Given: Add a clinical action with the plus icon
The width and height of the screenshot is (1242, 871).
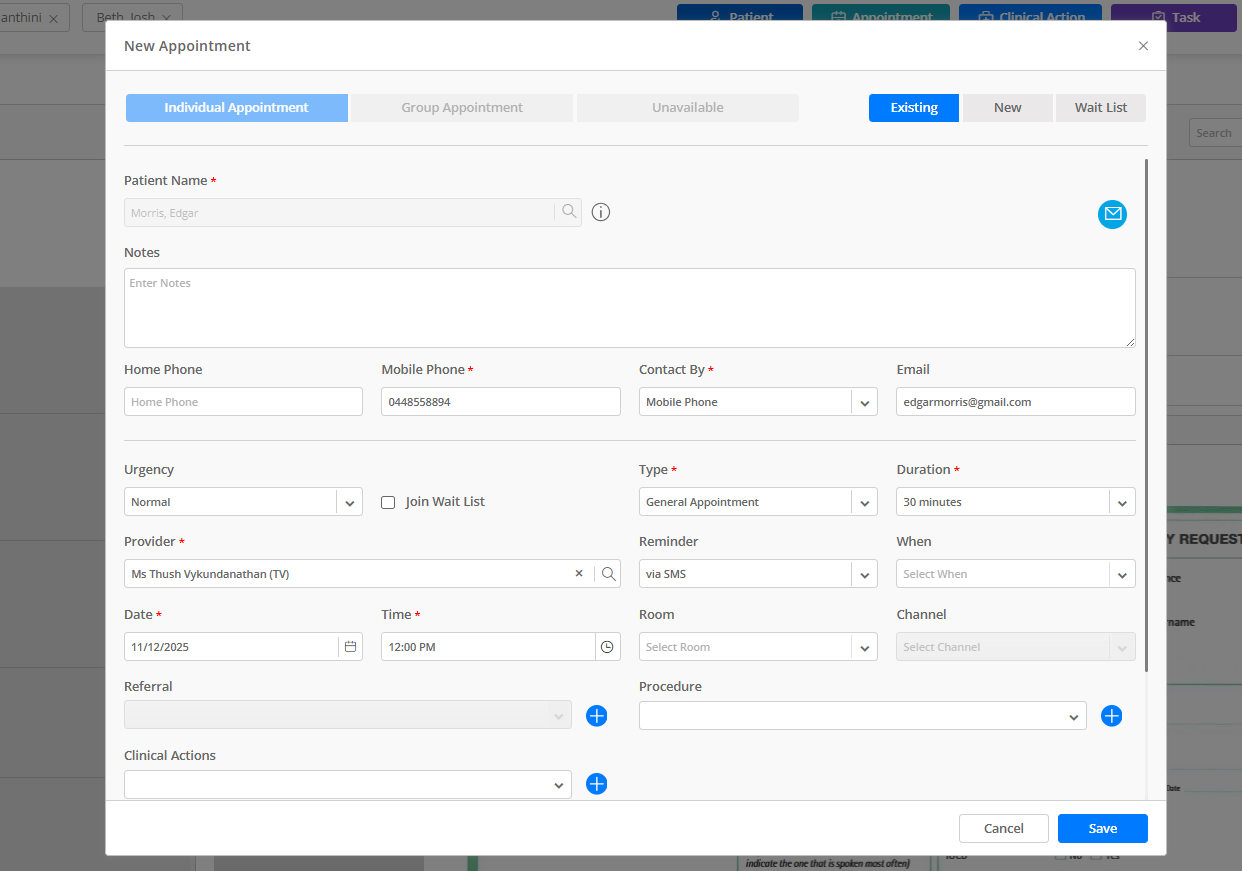Looking at the screenshot, I should [596, 784].
